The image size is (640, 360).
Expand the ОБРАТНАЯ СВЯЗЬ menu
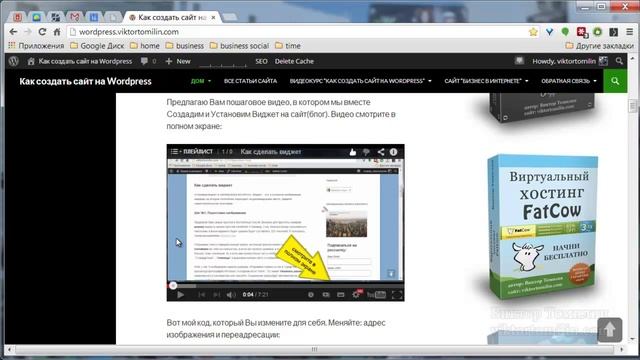pos(569,81)
